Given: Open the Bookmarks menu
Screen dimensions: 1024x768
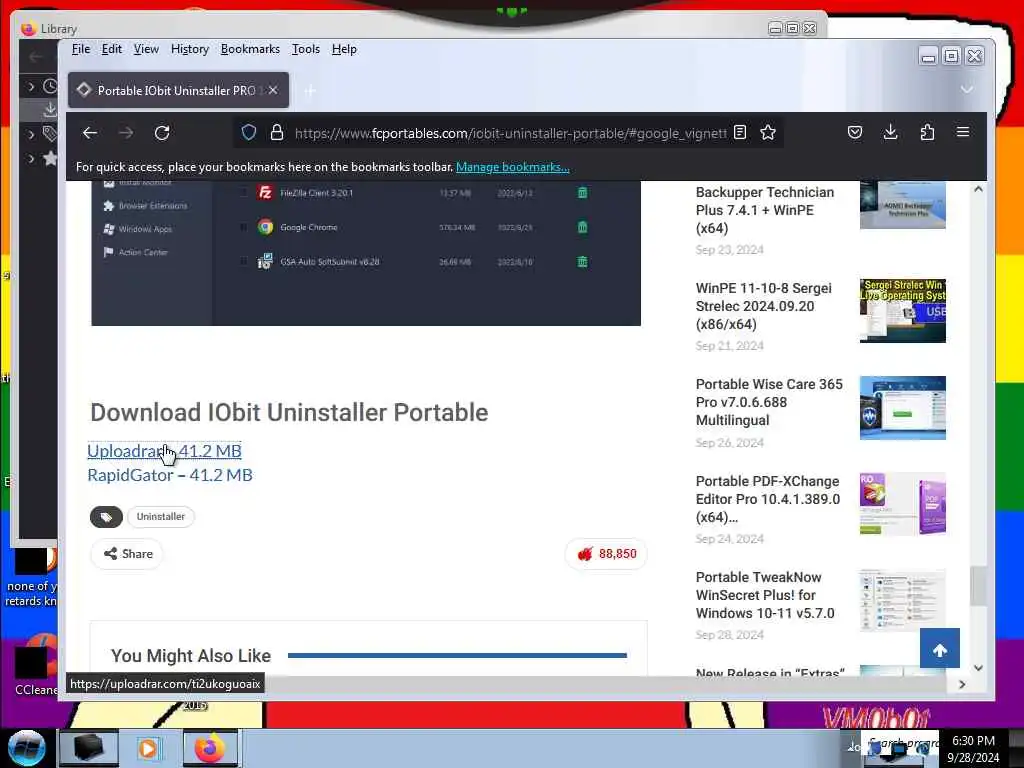Looking at the screenshot, I should (x=250, y=49).
